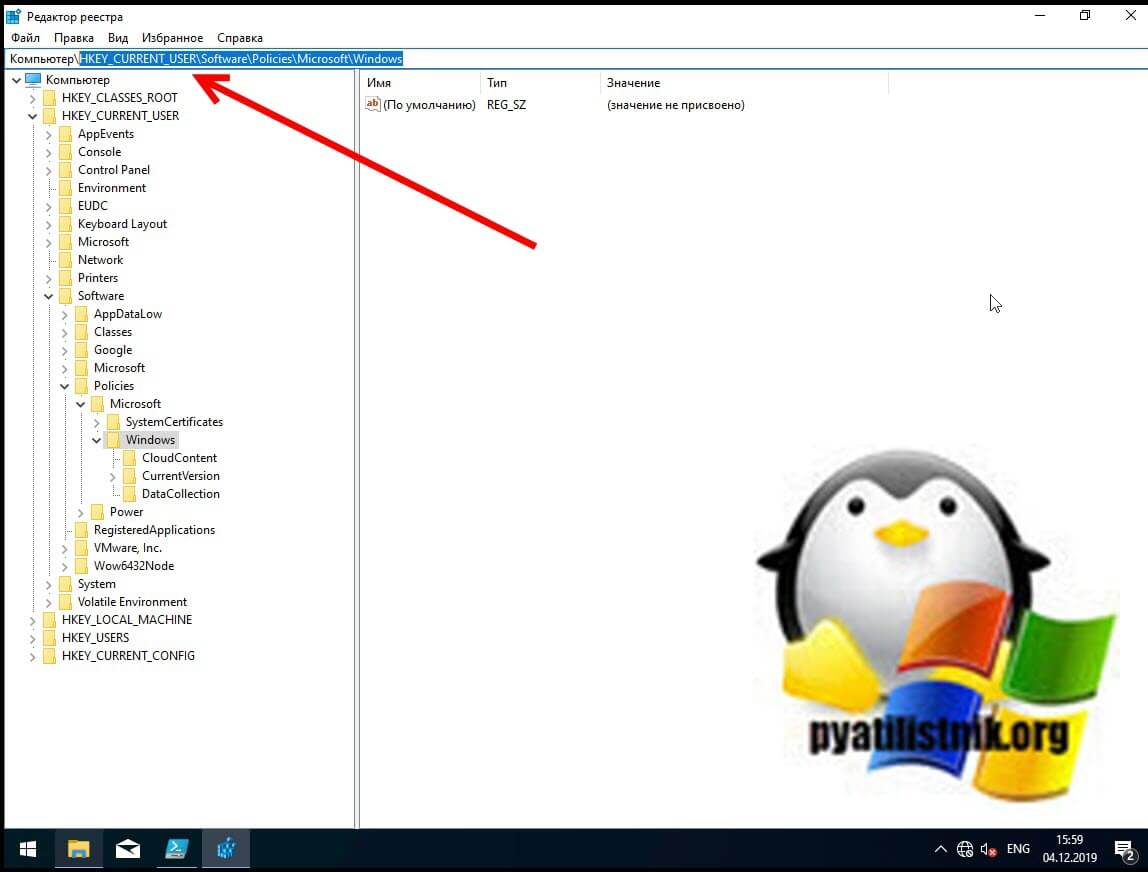Image resolution: width=1148 pixels, height=872 pixels.
Task: Expand the AppEvents key
Action: coord(48,134)
